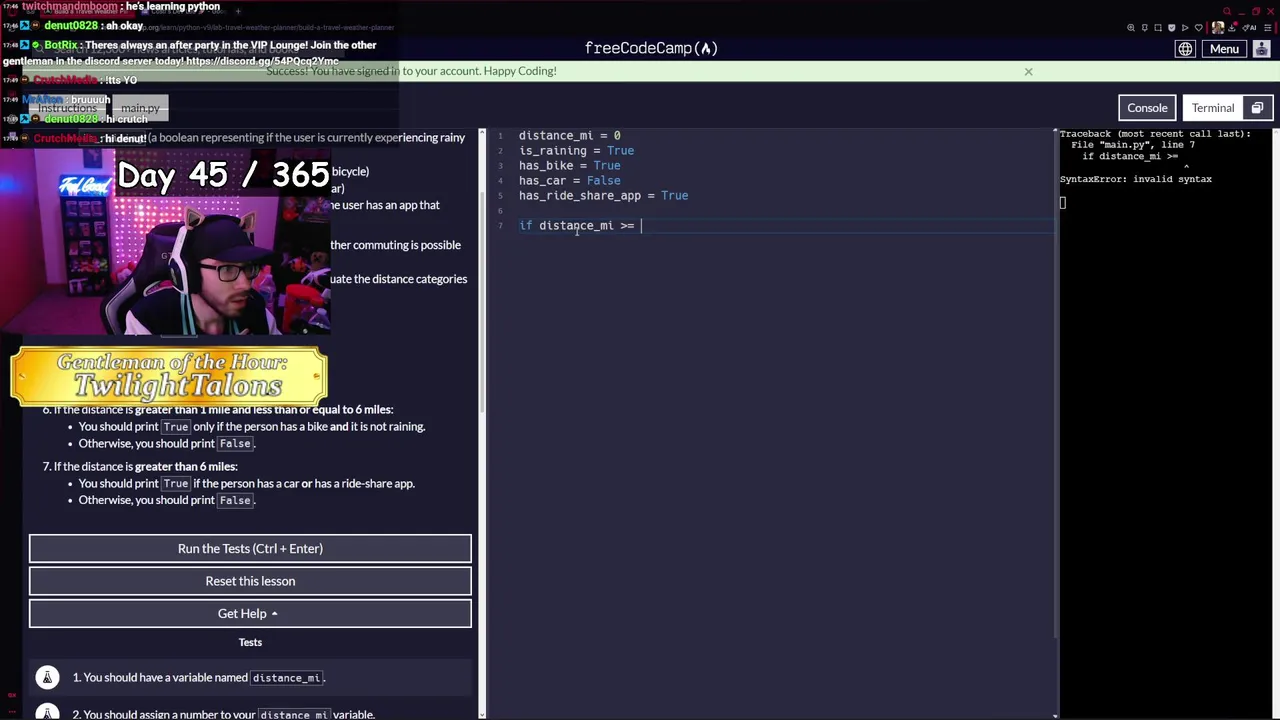Click the 'has_ride_share_app = True' code line
This screenshot has height=720, width=1280.
(603, 196)
